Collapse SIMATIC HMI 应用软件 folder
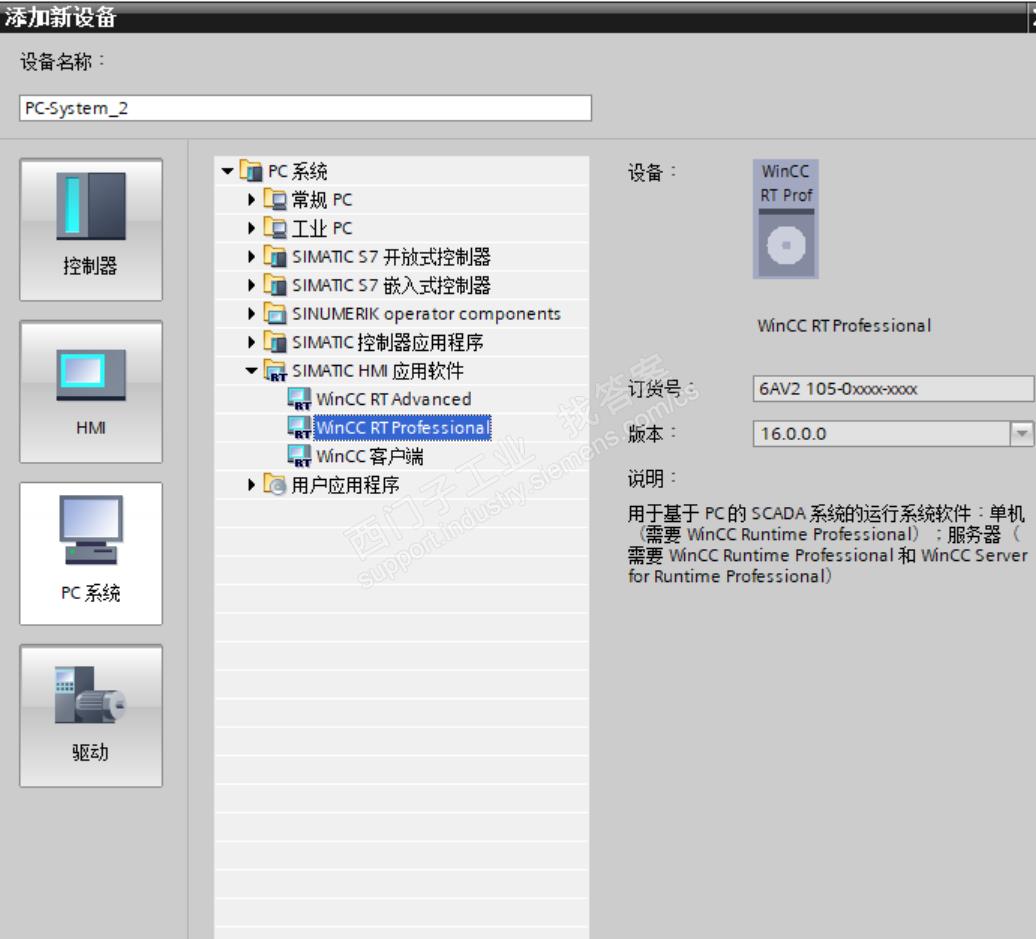1036x939 pixels. [252, 371]
